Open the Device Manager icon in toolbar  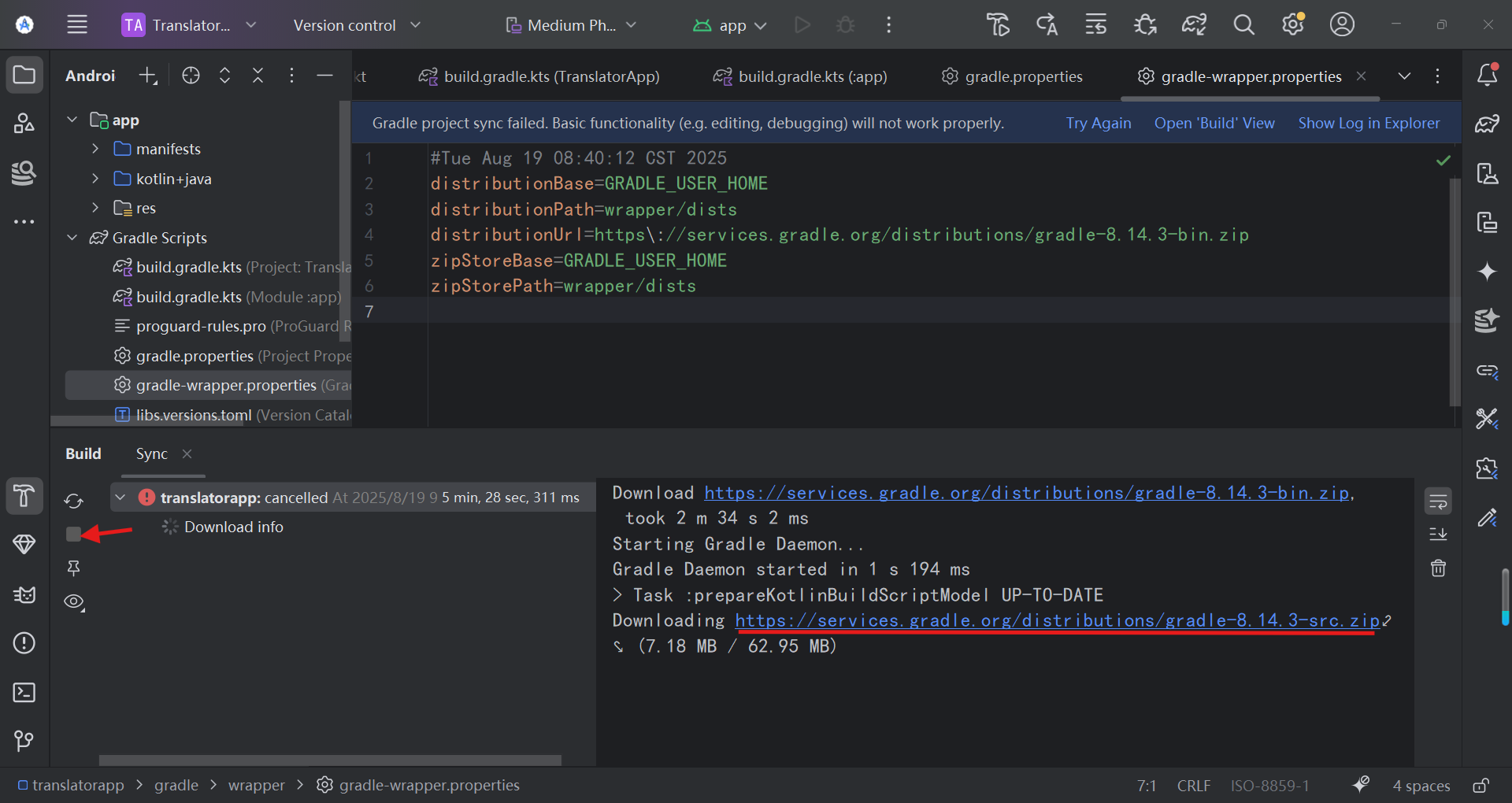1487,173
